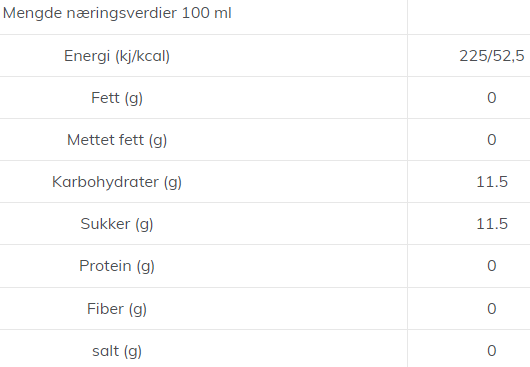Select the Sukker (g) label
The image size is (530, 367).
[117, 224]
